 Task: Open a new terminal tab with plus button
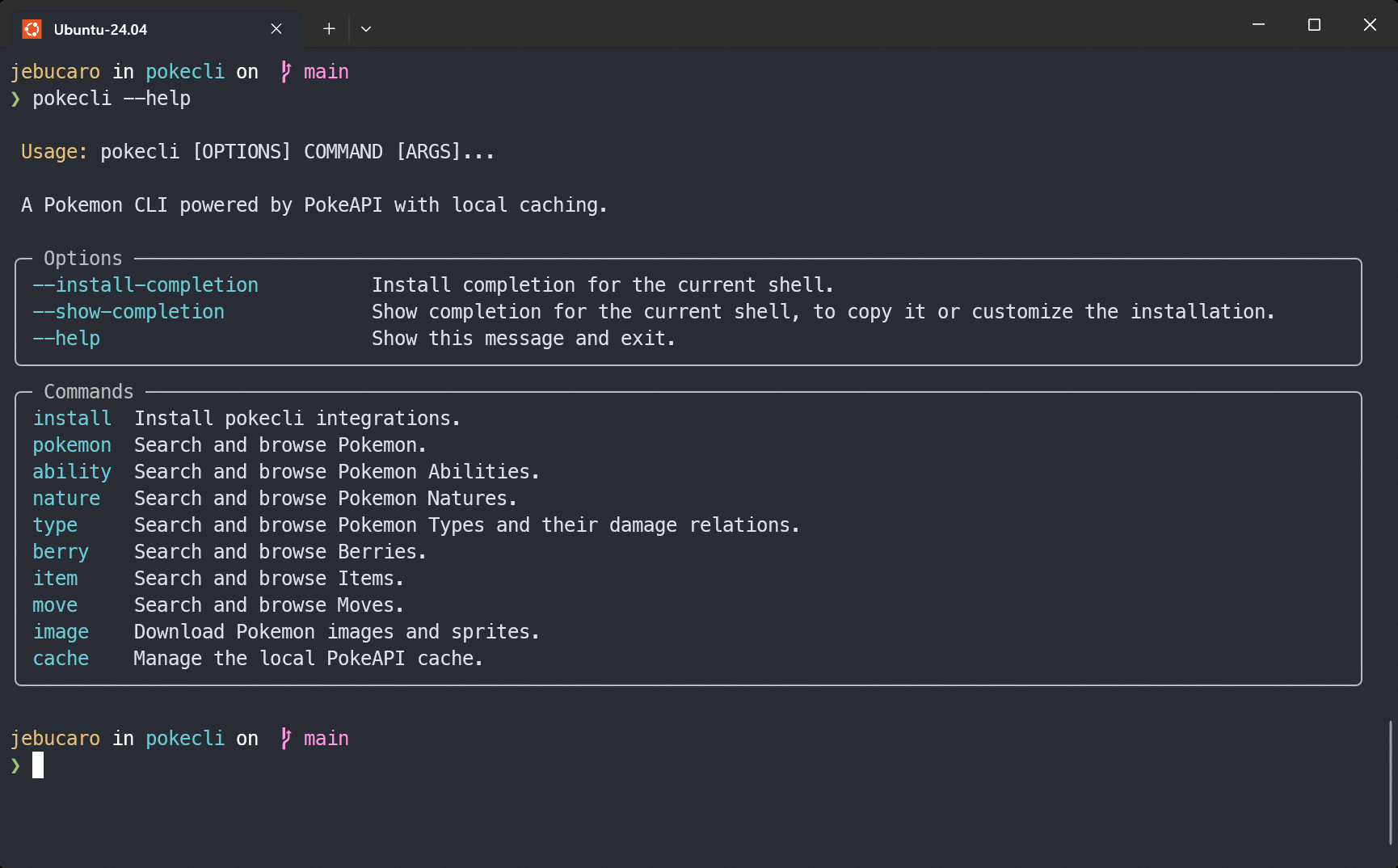pos(329,29)
